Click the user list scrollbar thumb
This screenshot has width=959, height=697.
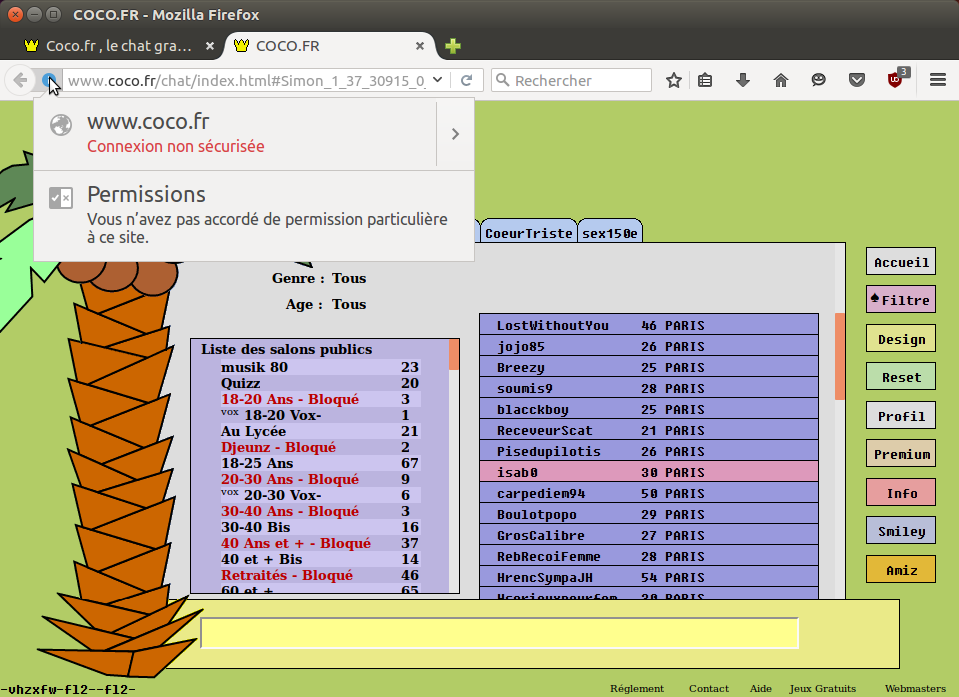tap(840, 356)
